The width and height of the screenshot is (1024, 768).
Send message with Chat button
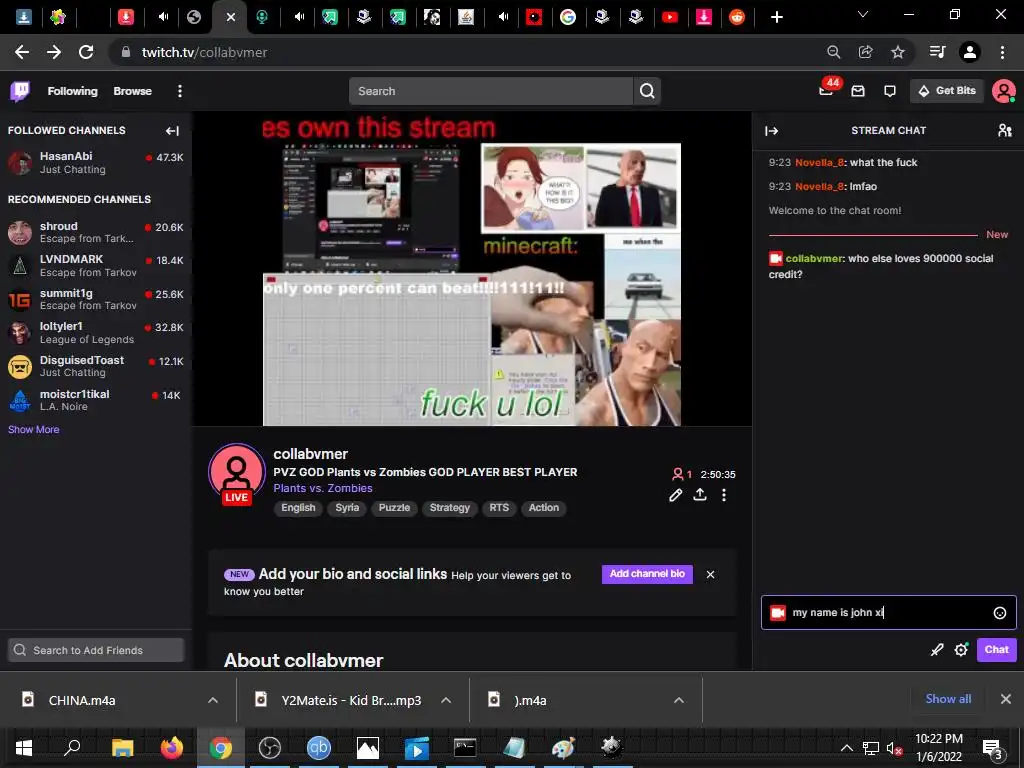click(x=997, y=650)
